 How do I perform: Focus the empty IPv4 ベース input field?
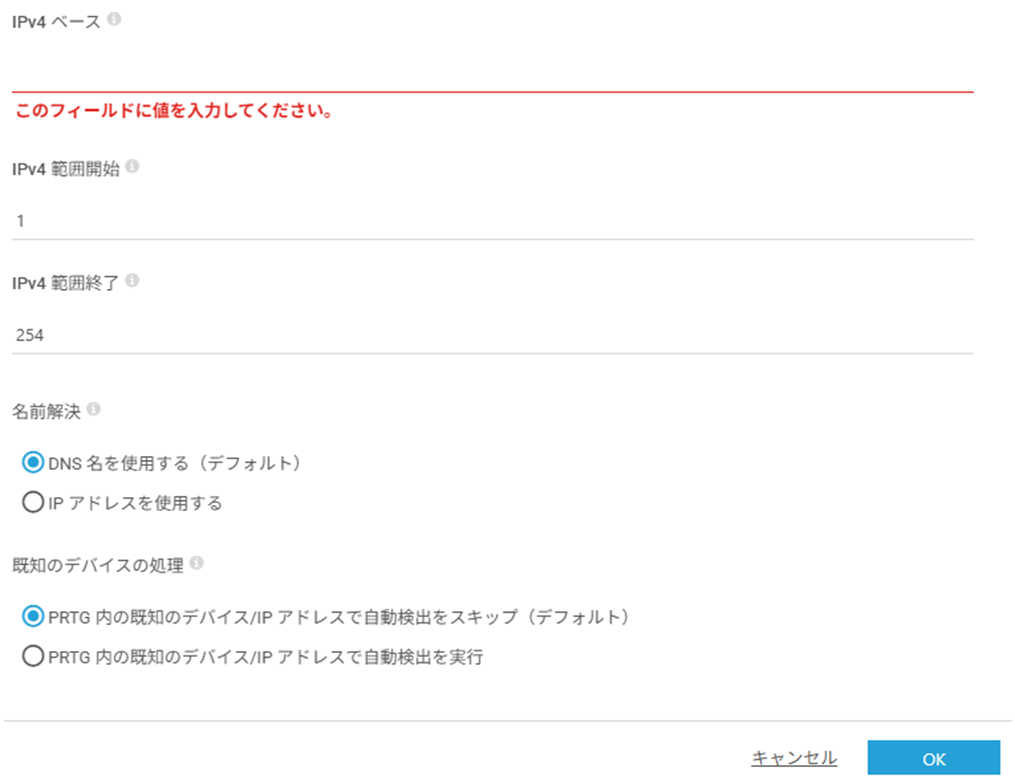pos(490,72)
